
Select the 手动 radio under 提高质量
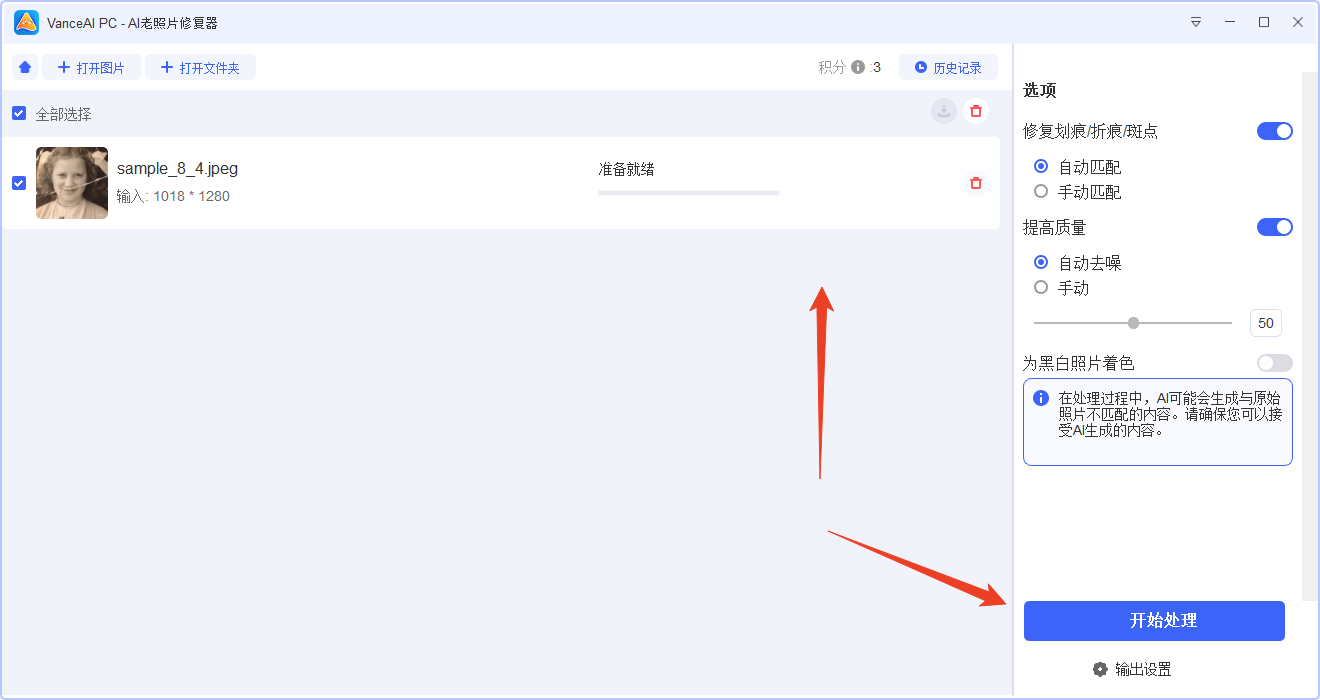point(1041,287)
